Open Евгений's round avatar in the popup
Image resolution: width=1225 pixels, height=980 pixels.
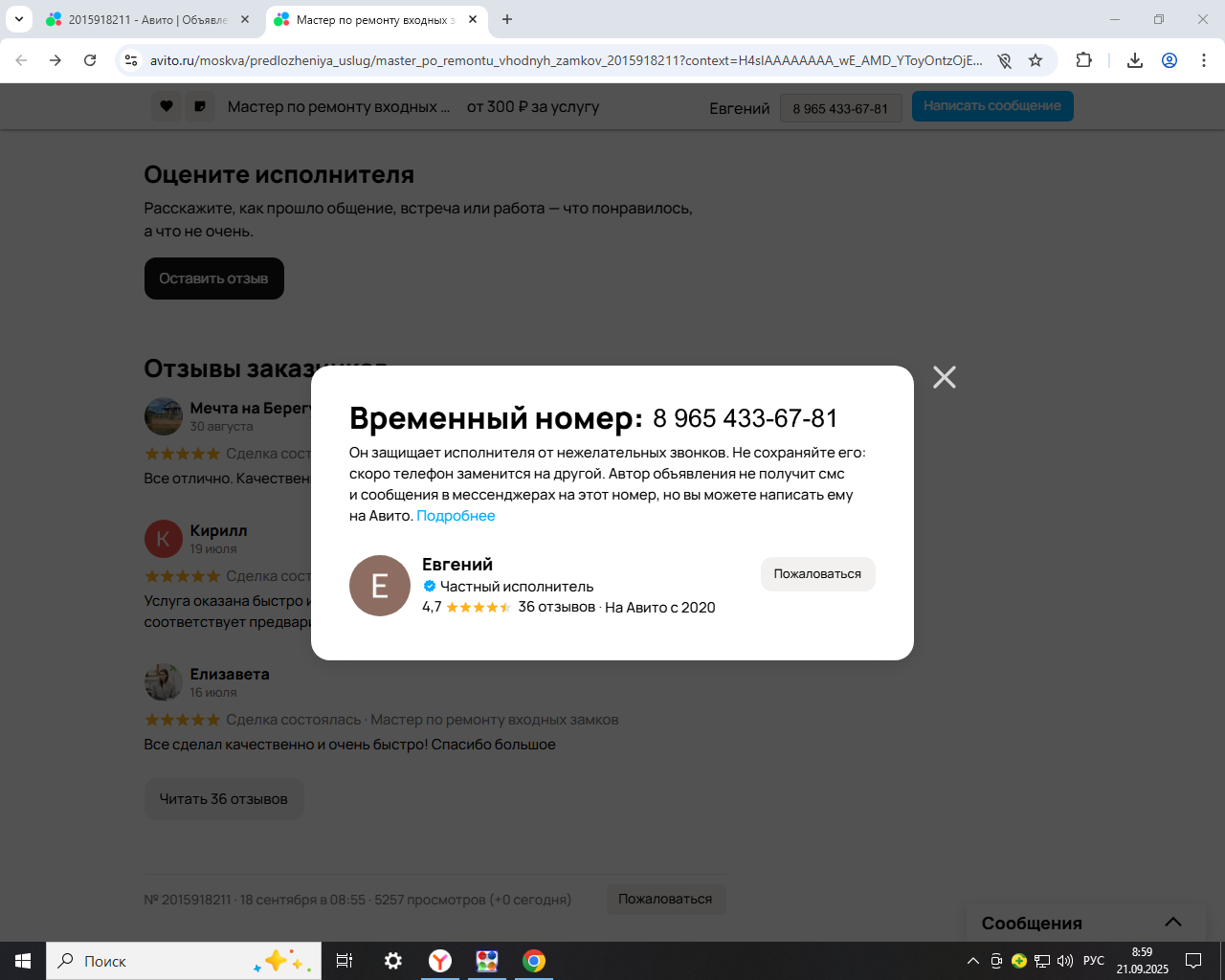[380, 586]
